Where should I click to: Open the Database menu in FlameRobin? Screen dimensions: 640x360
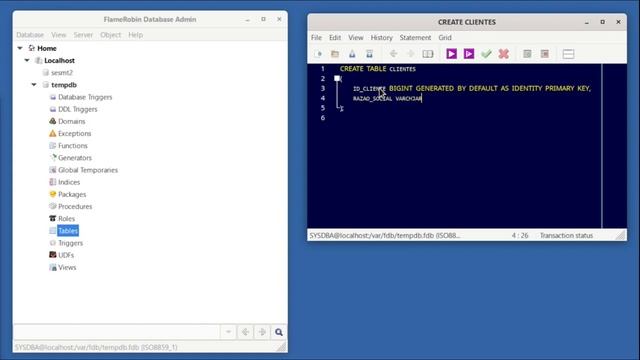coord(30,35)
